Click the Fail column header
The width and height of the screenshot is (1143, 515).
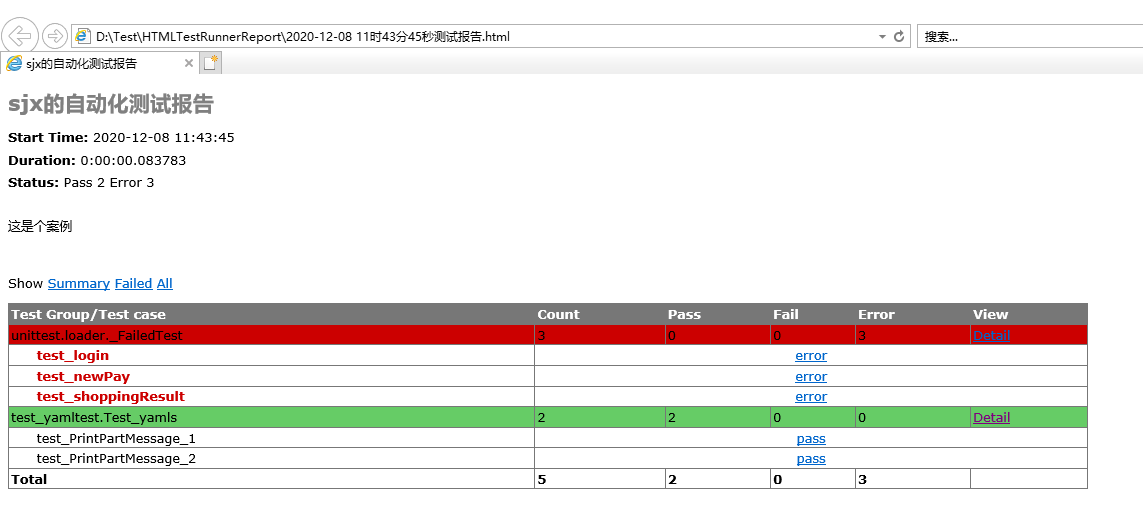pyautogui.click(x=786, y=314)
